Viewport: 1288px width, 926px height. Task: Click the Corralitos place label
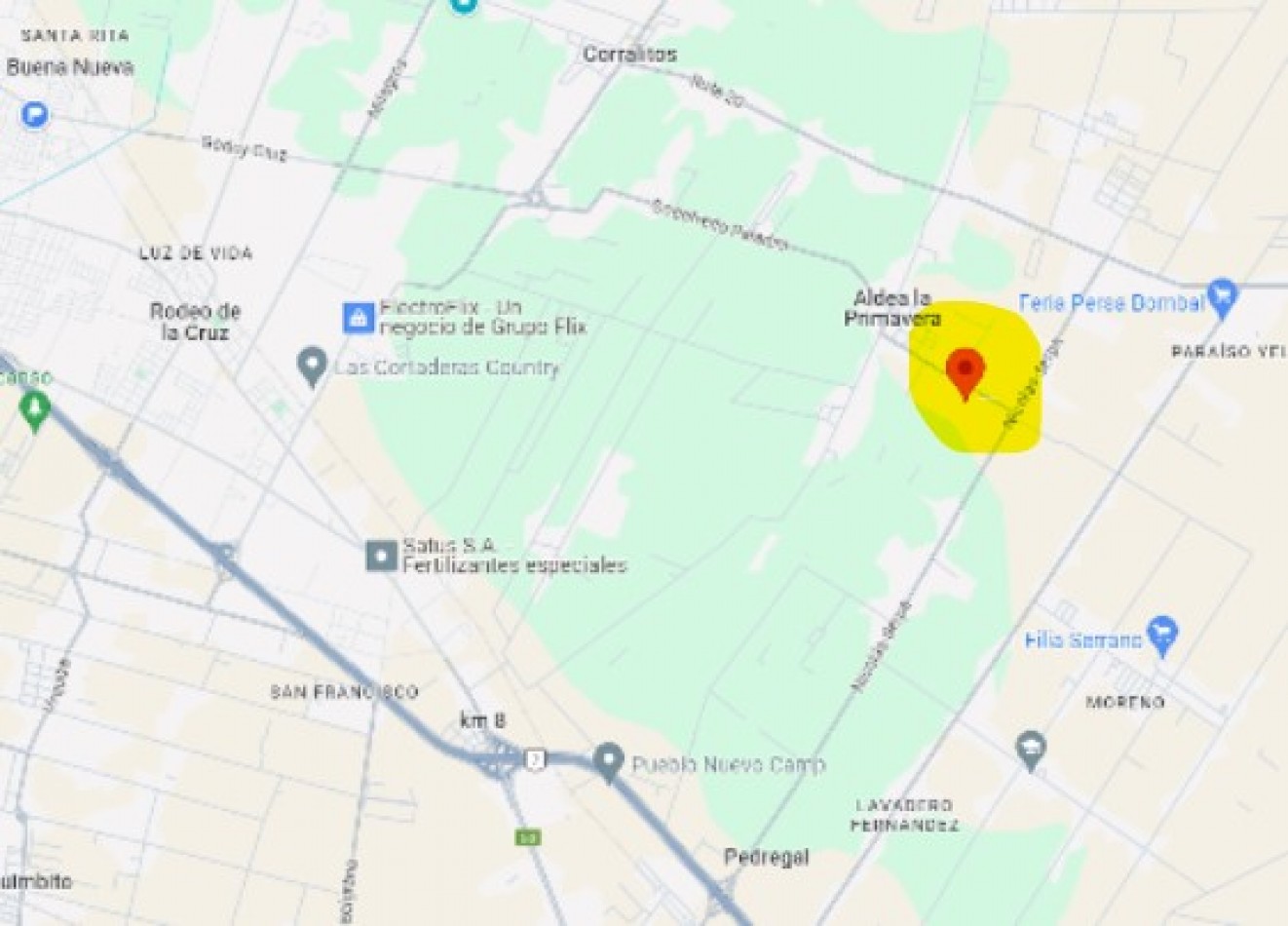[630, 55]
